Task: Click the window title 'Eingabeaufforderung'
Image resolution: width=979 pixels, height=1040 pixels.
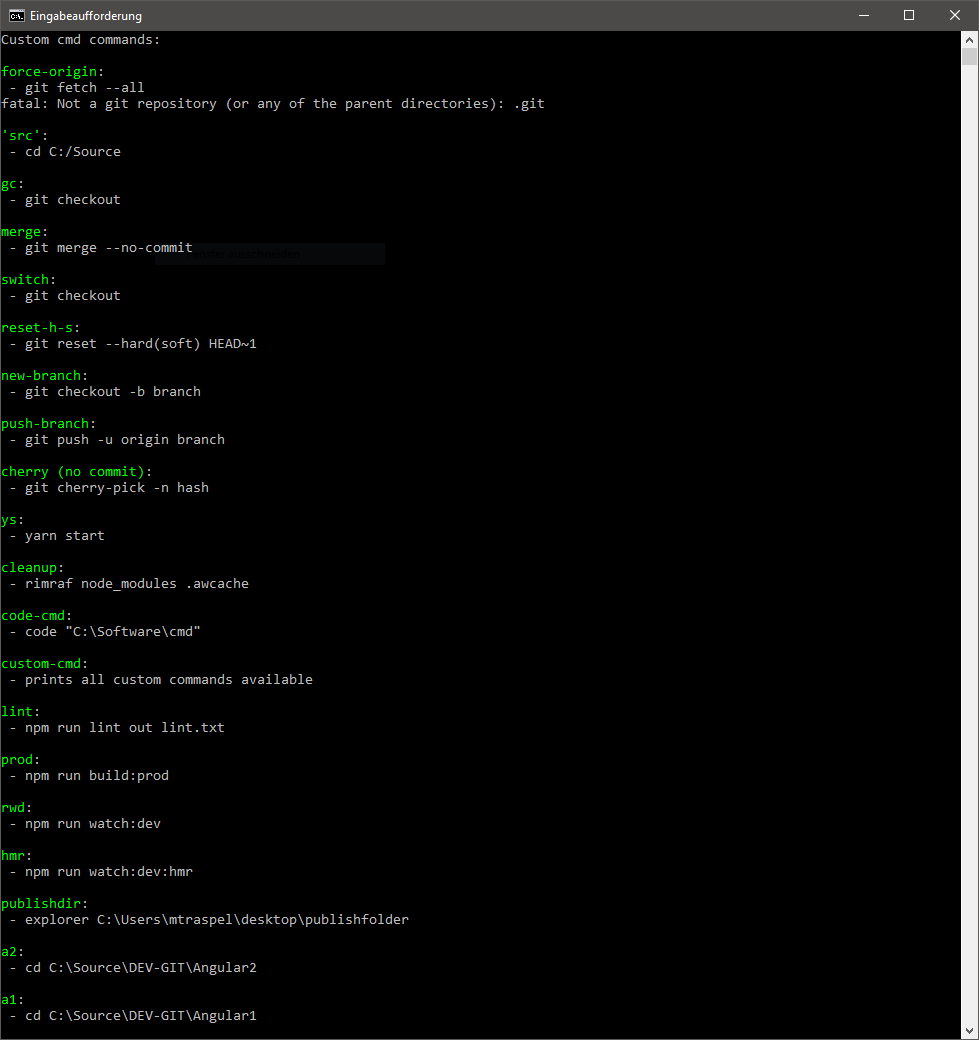Action: (x=86, y=16)
